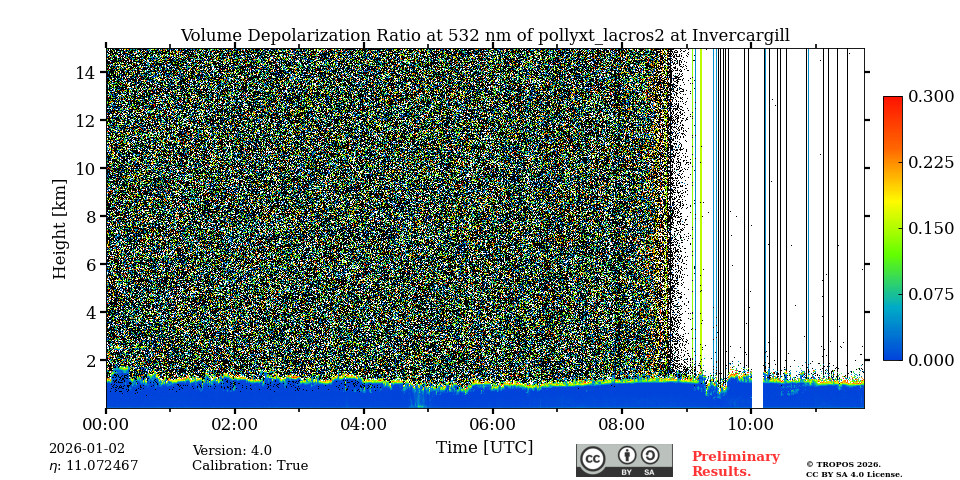Image resolution: width=960 pixels, height=480 pixels.
Task: Click the Calibration: True label
Action: click(x=250, y=466)
